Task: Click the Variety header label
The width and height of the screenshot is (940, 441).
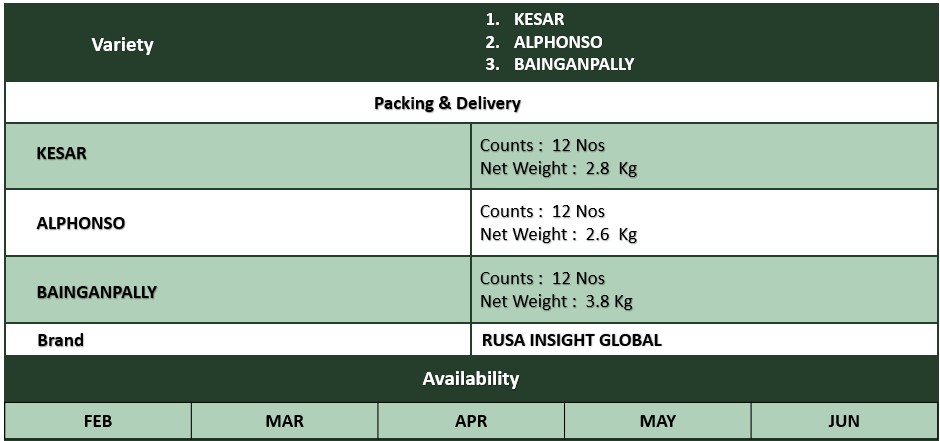Action: (x=122, y=45)
